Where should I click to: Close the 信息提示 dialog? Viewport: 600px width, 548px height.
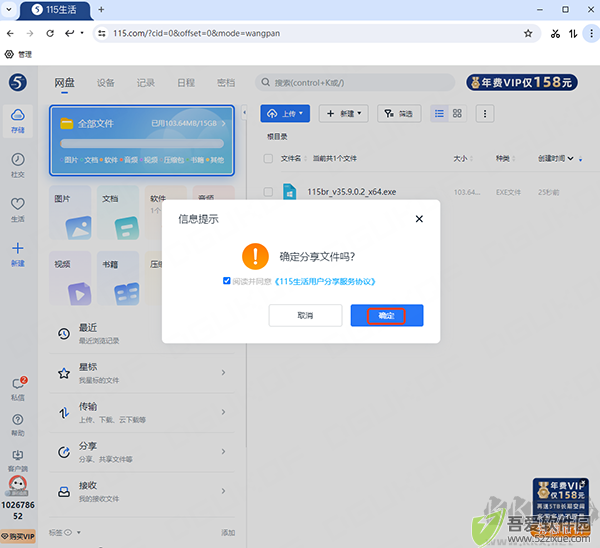click(x=419, y=219)
